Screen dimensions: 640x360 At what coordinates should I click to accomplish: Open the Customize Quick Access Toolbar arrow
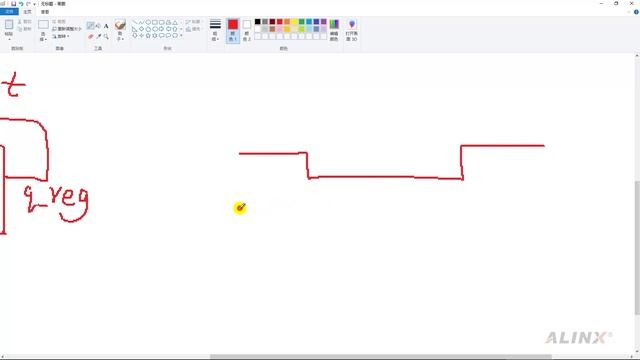pyautogui.click(x=34, y=4)
